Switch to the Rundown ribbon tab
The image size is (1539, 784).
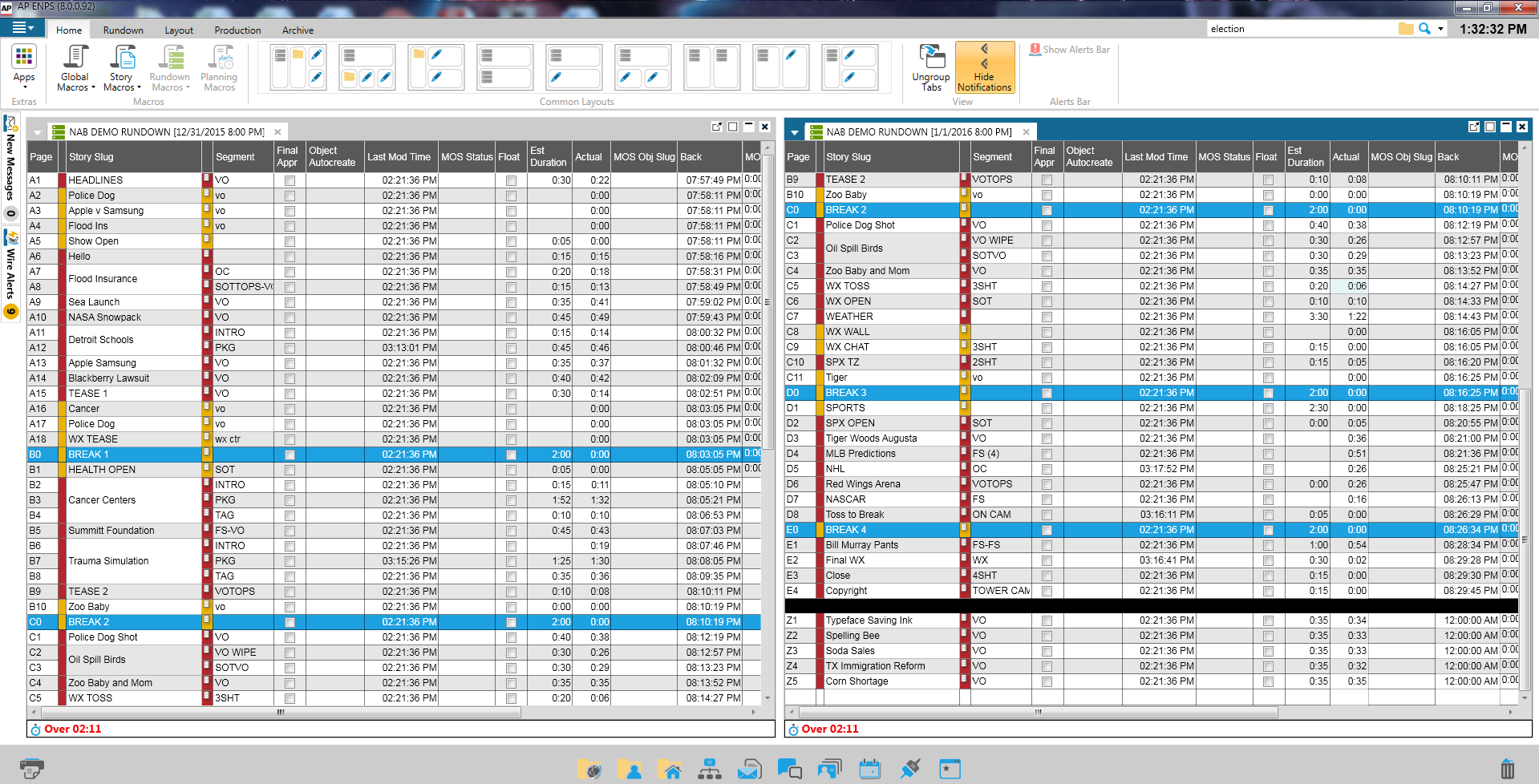click(x=124, y=30)
